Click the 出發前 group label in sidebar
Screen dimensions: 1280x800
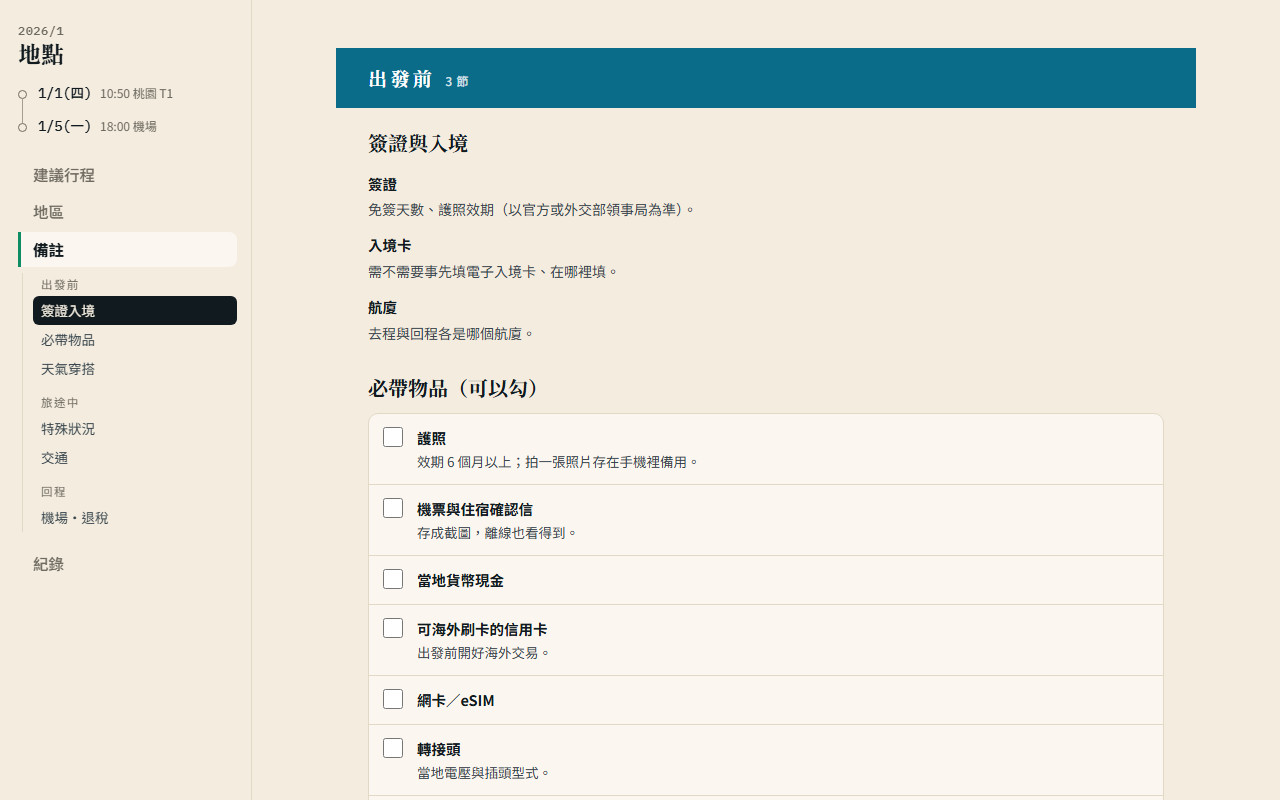[60, 285]
